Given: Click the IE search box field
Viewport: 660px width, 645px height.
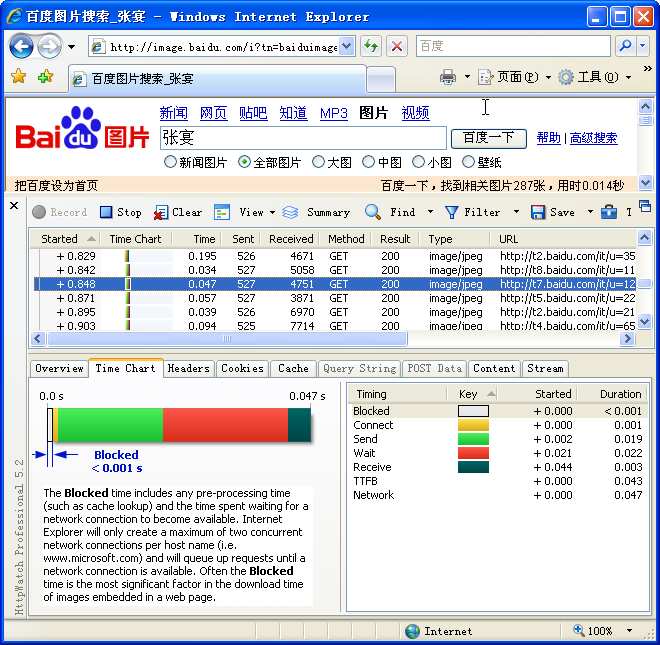Looking at the screenshot, I should coord(513,45).
